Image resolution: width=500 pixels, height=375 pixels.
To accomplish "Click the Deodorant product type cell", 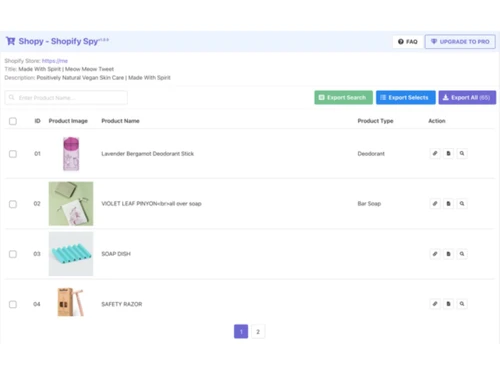I will tap(371, 154).
